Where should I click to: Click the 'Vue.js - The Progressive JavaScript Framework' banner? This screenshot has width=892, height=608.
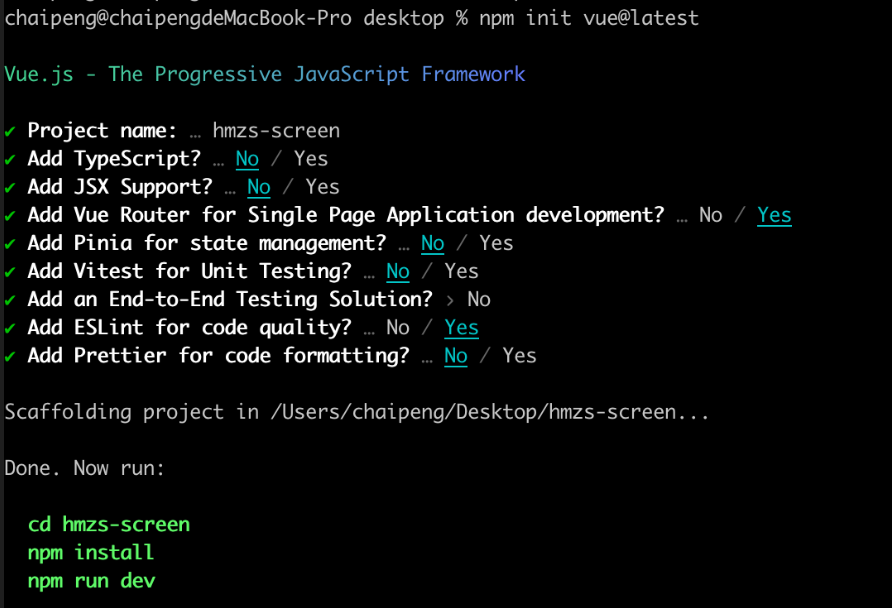[265, 75]
